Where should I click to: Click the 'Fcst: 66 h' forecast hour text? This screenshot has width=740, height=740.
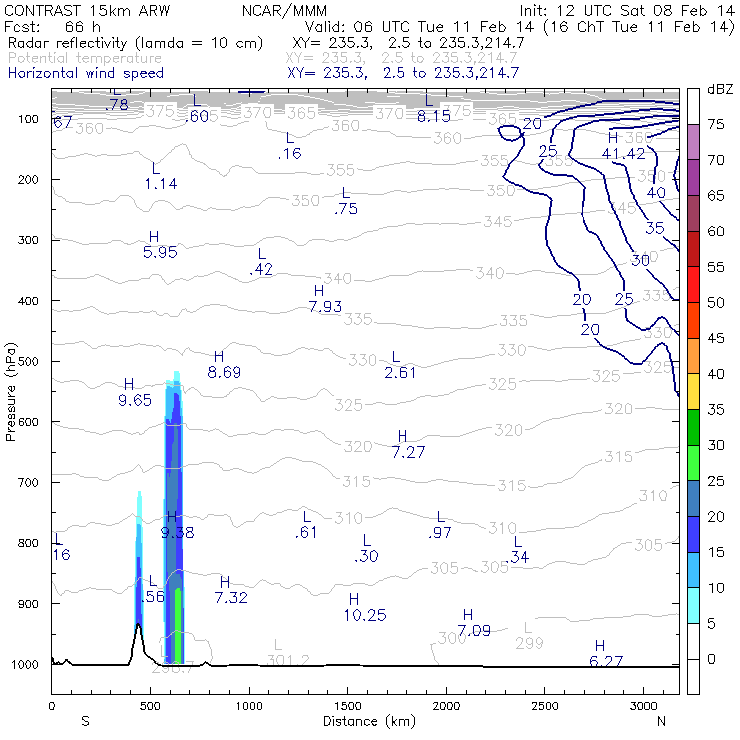tap(52, 26)
